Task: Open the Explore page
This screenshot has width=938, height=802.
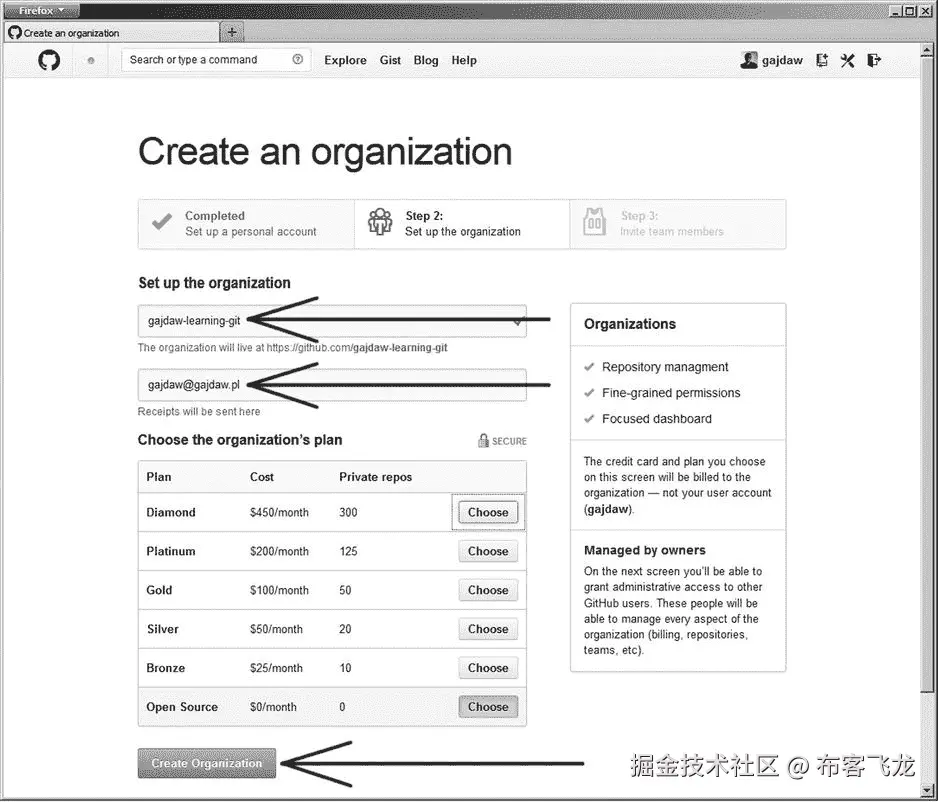Action: click(345, 60)
